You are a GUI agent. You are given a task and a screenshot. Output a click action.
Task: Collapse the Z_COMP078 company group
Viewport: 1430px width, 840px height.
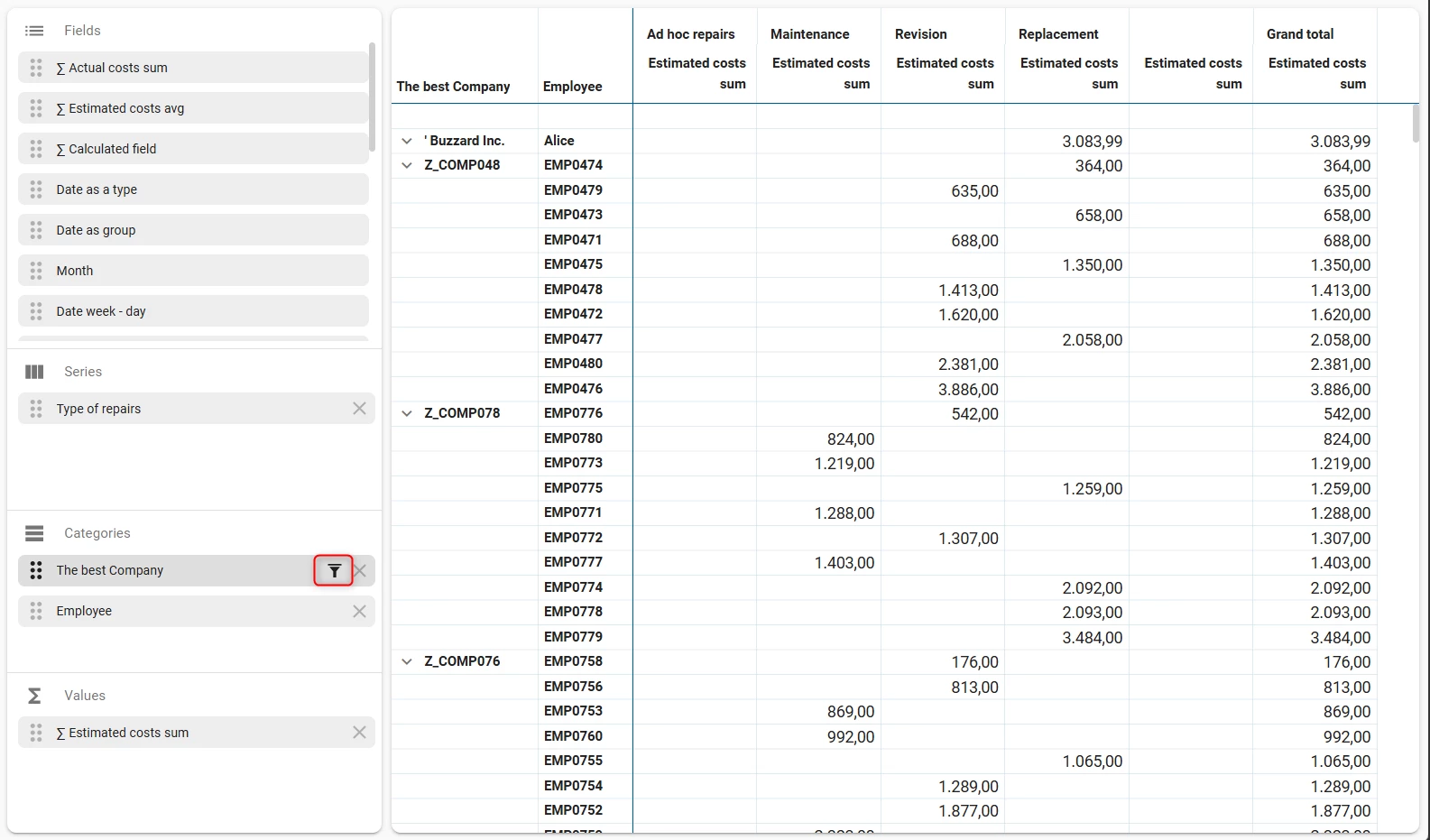click(407, 413)
